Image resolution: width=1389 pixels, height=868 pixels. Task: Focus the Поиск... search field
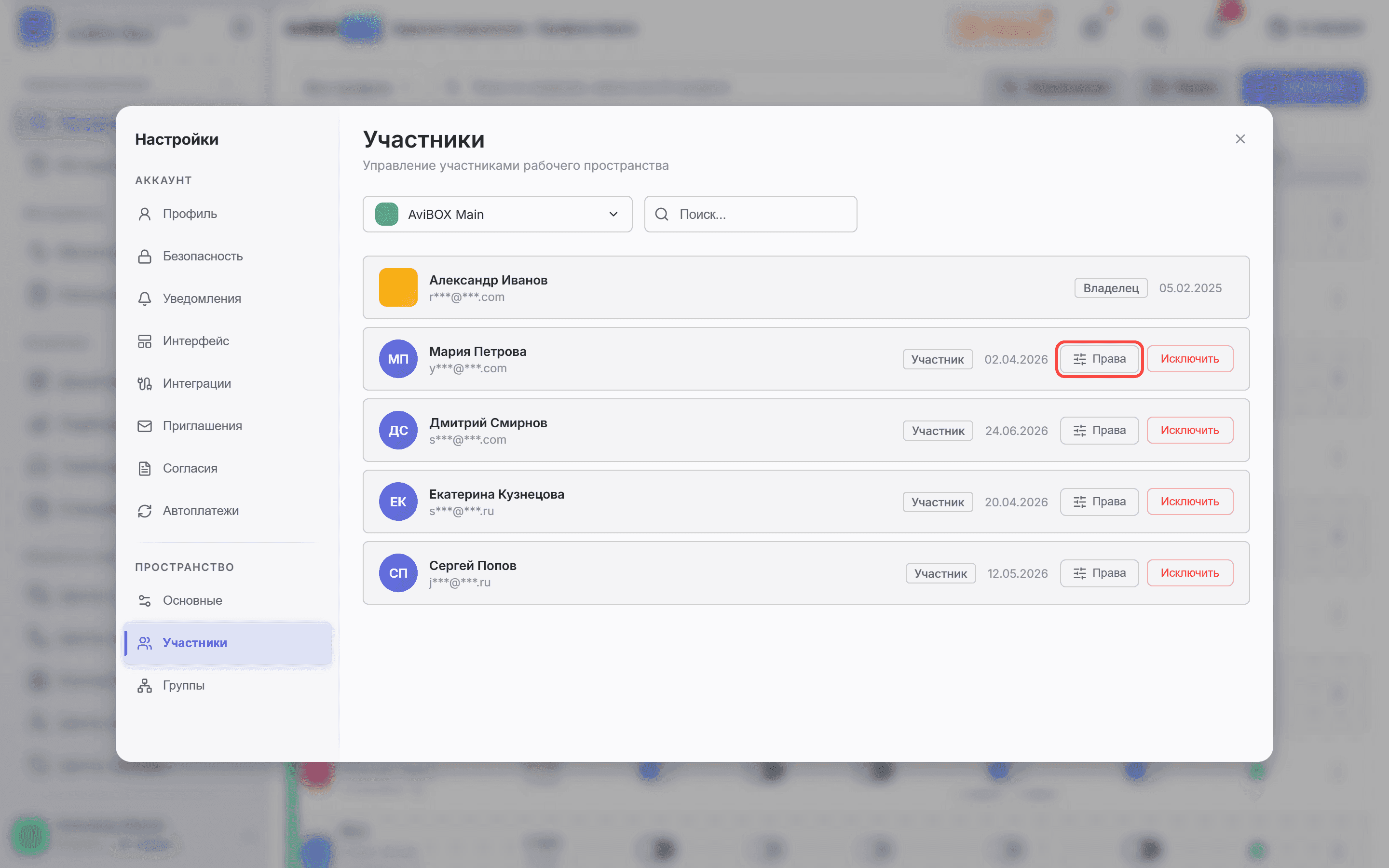coord(751,214)
